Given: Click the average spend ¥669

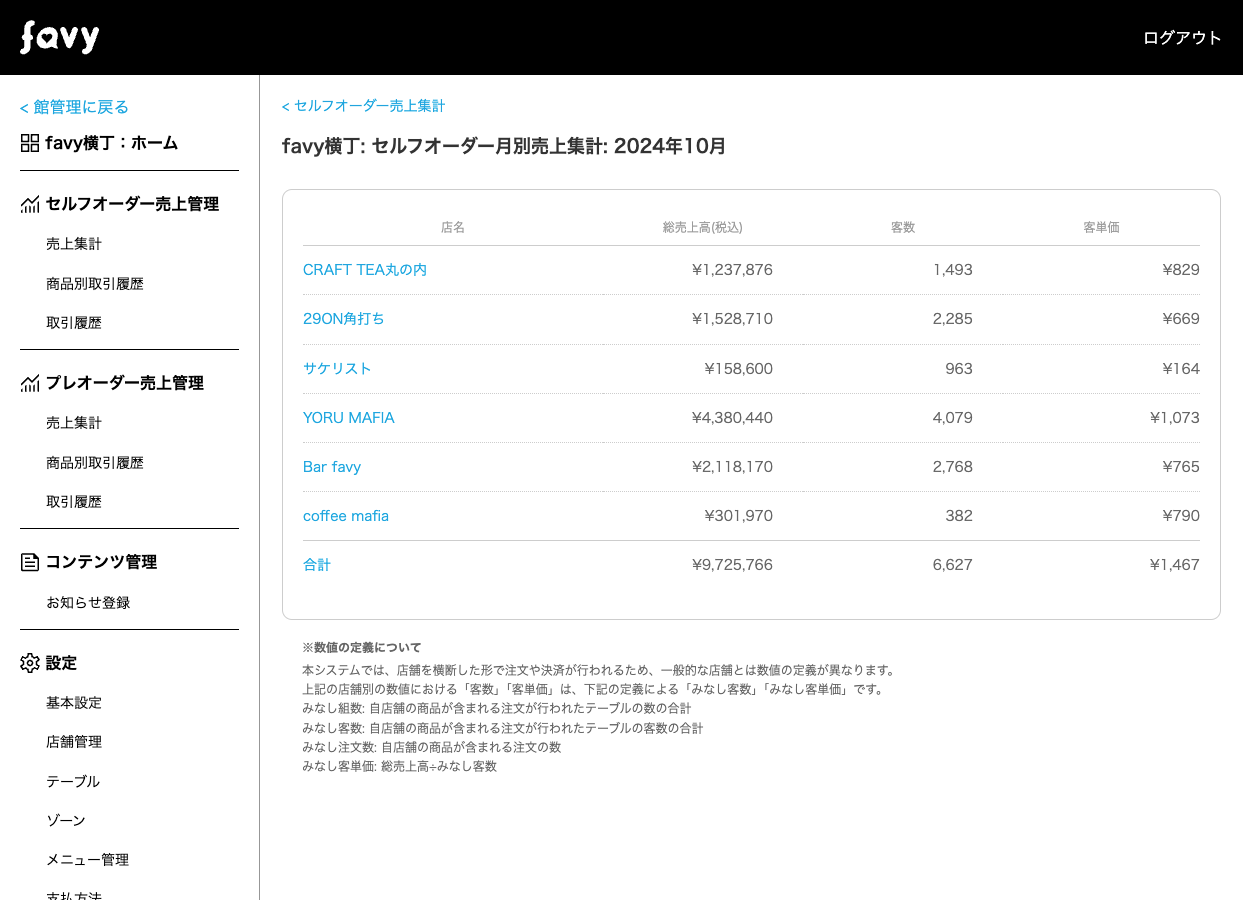Looking at the screenshot, I should click(1181, 319).
